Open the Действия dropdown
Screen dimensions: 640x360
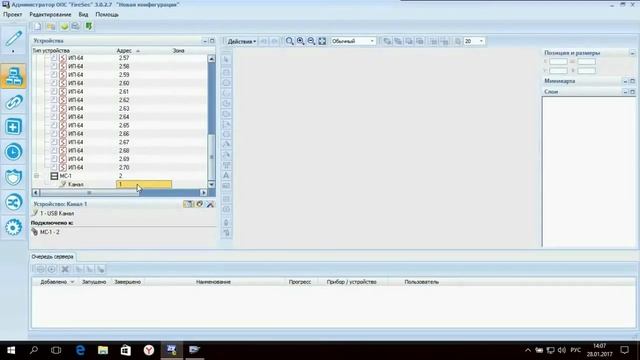coord(242,41)
